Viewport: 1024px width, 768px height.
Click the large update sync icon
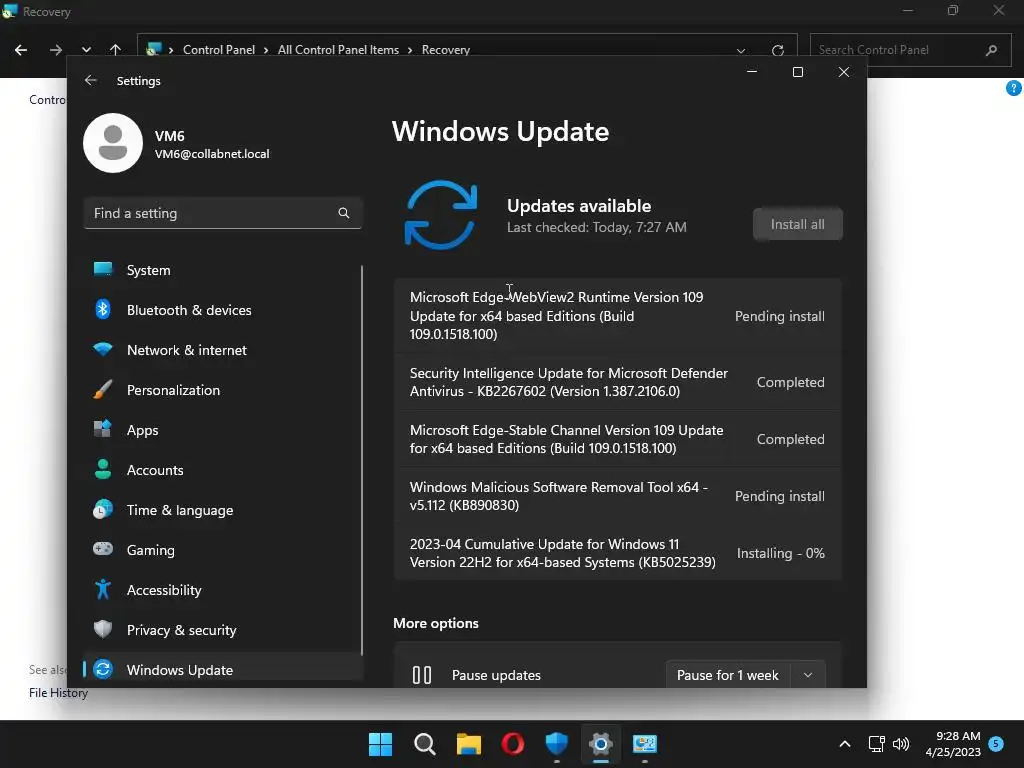(x=441, y=215)
